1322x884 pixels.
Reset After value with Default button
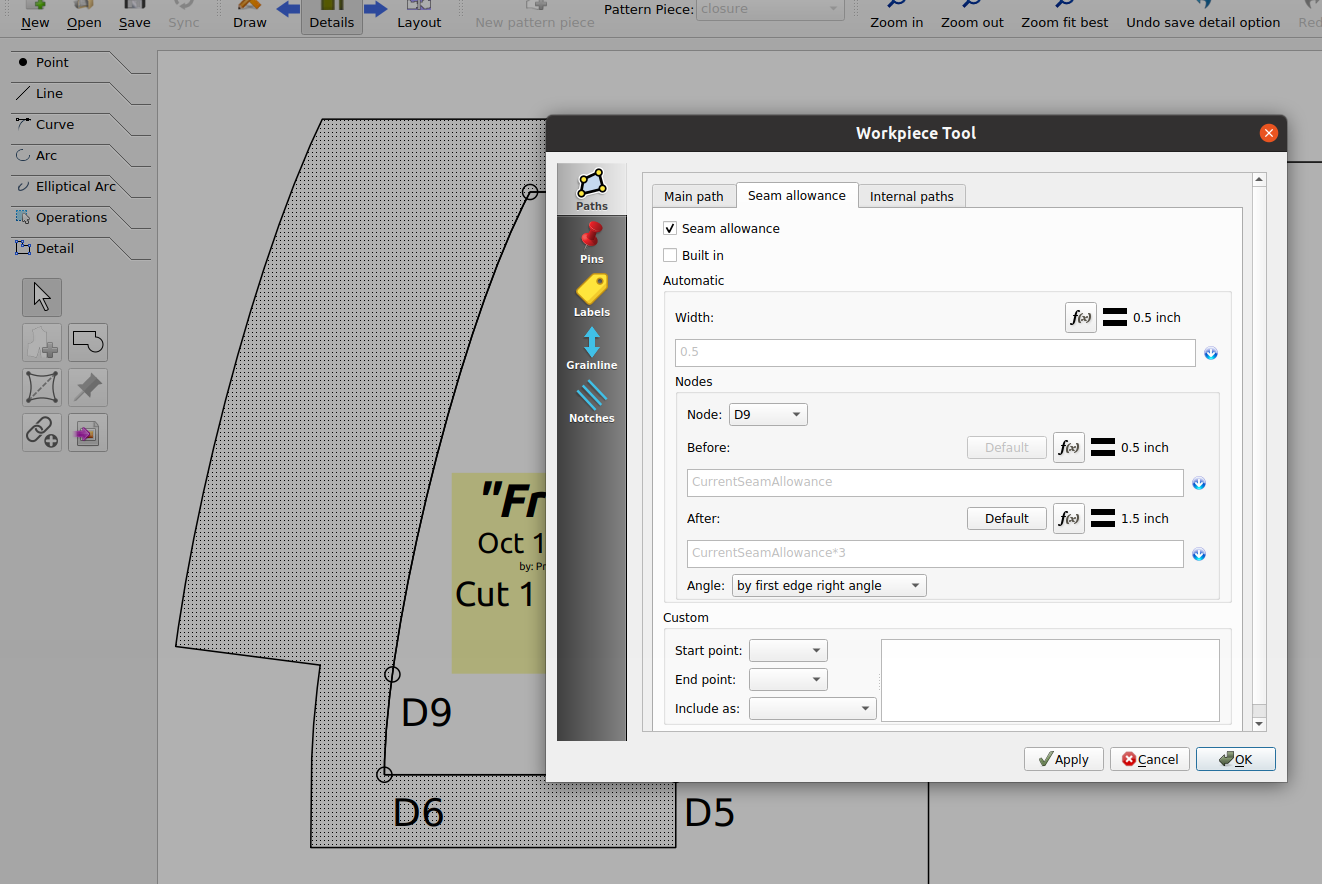[1007, 518]
